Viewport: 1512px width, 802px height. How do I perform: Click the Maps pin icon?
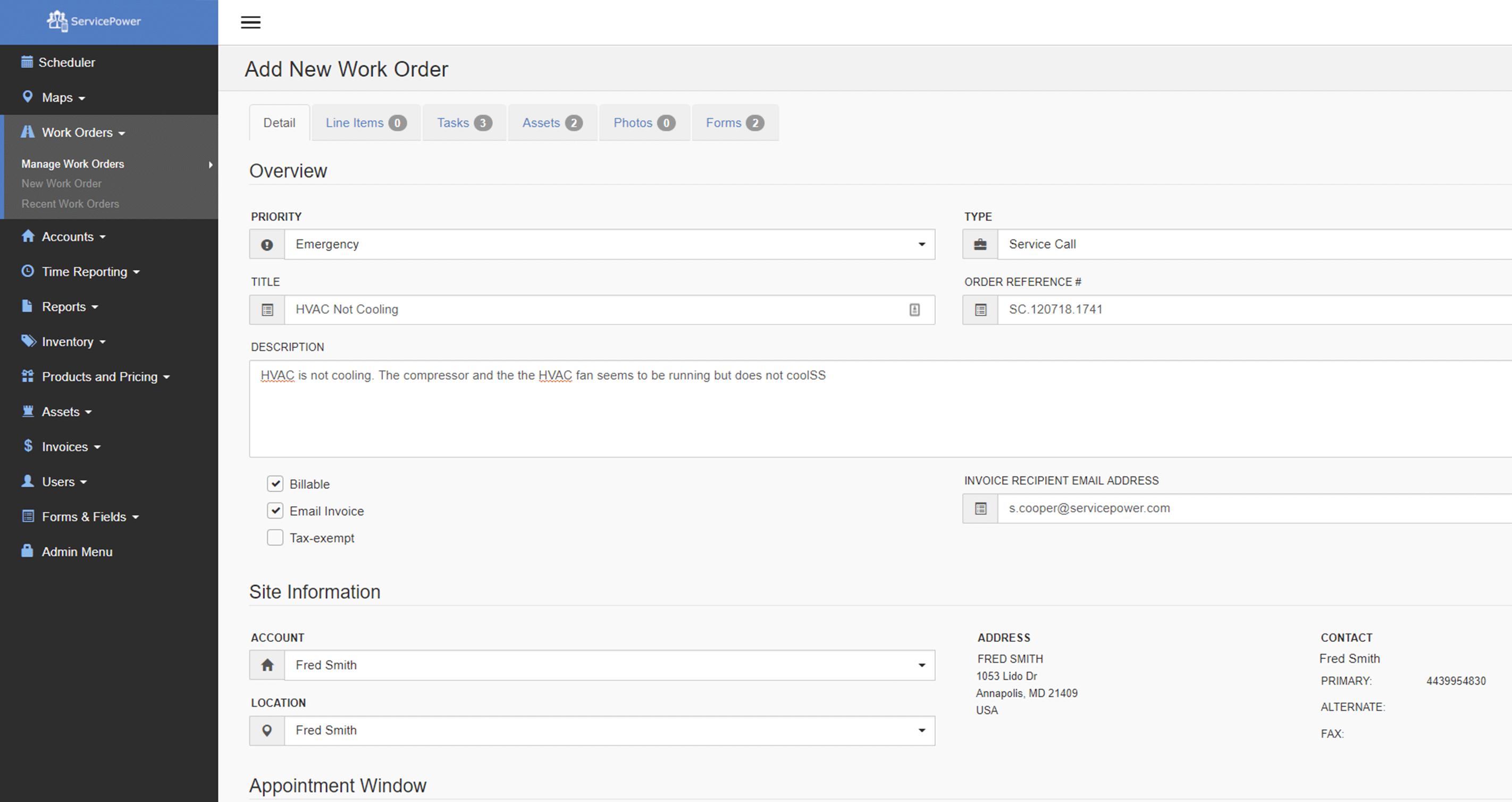coord(28,96)
